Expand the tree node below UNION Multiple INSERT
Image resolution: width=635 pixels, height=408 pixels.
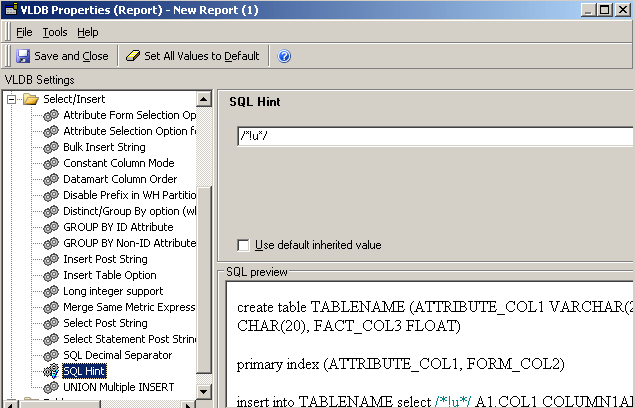pyautogui.click(x=12, y=402)
